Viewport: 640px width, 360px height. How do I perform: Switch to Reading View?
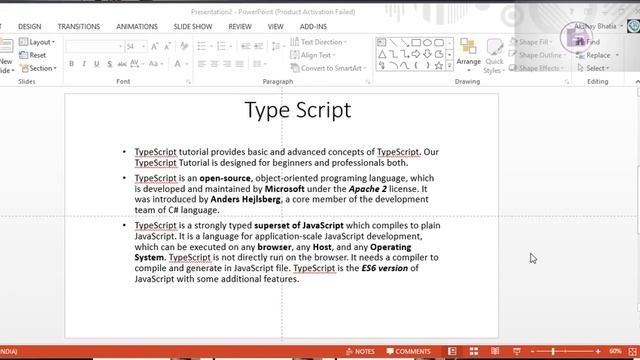point(495,351)
